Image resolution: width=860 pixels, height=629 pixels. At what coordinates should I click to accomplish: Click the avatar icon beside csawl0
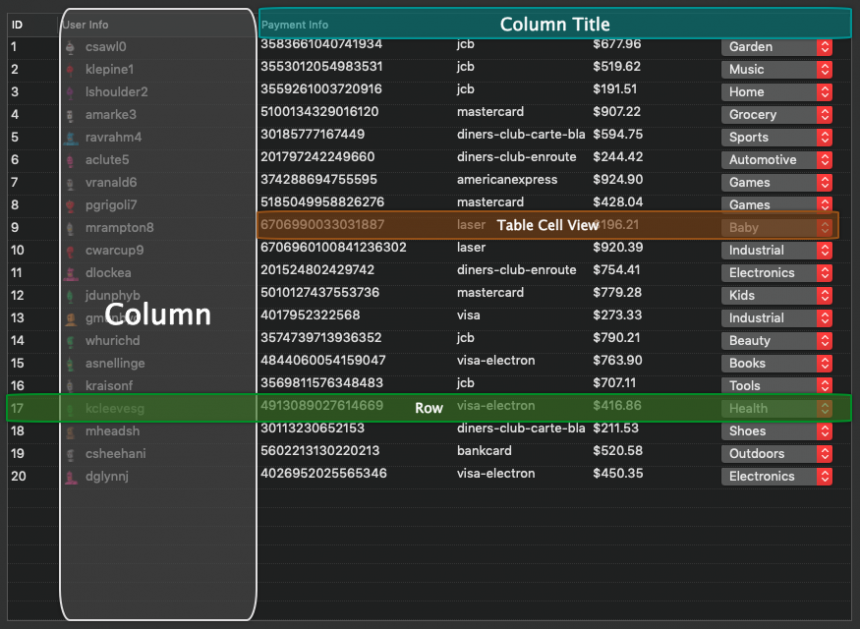(69, 47)
